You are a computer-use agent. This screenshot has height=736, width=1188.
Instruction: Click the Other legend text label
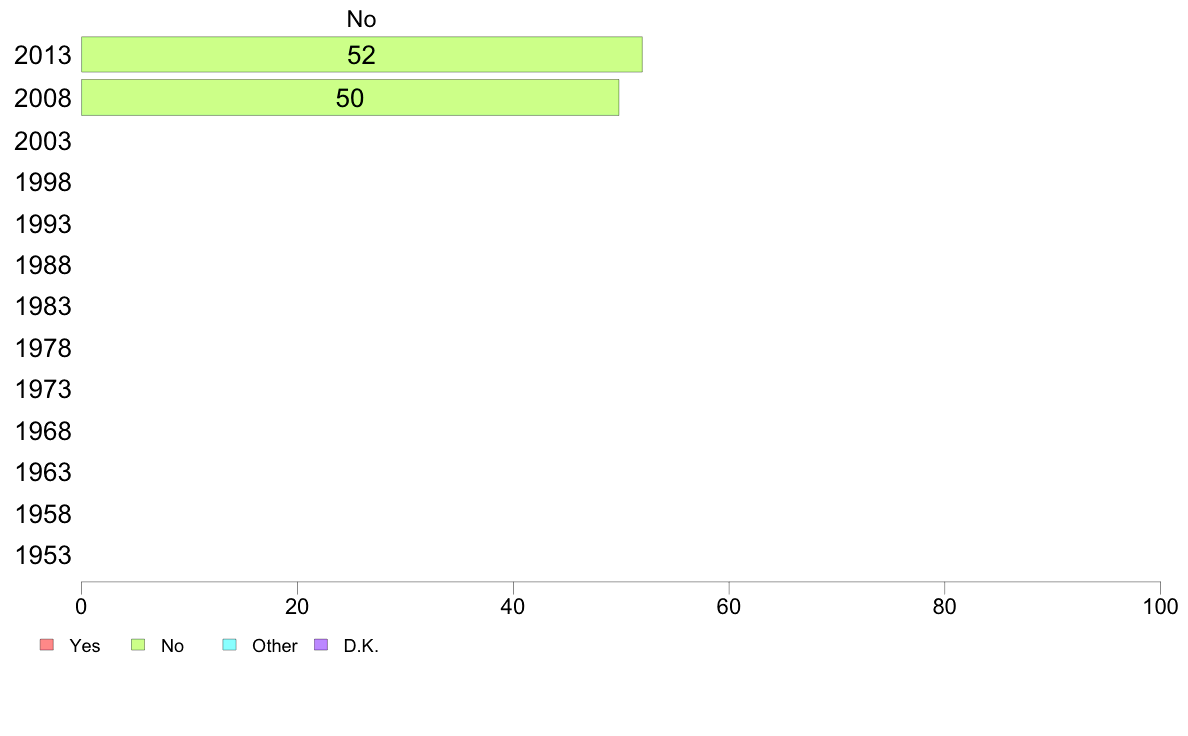coord(274,646)
